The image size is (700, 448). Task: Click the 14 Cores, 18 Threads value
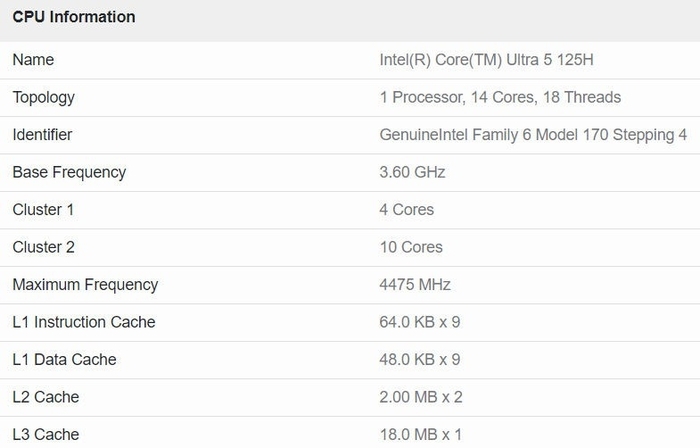[x=500, y=97]
